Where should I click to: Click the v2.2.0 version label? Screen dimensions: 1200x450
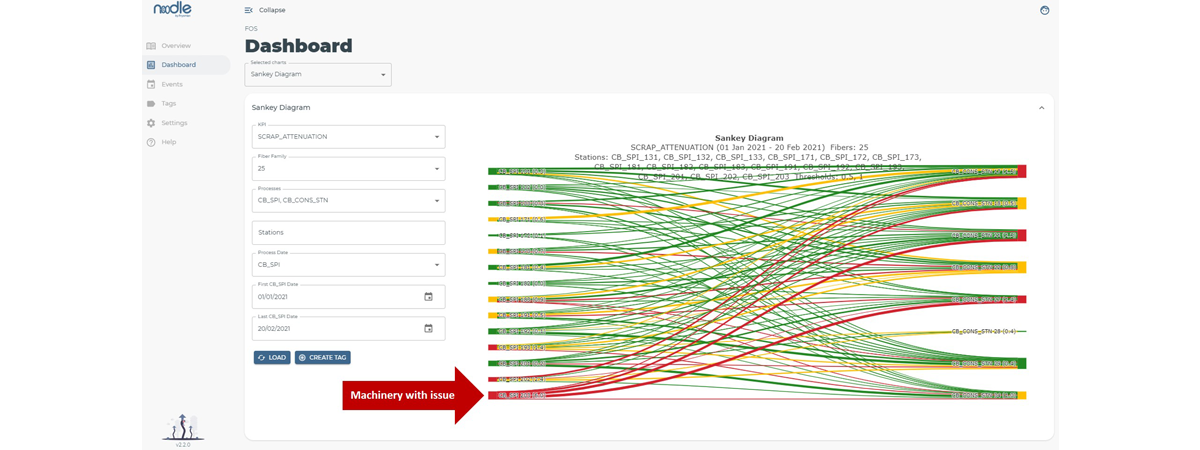[183, 444]
